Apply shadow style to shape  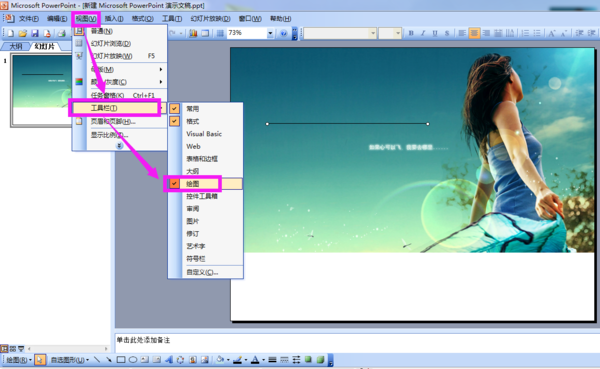(x=308, y=359)
